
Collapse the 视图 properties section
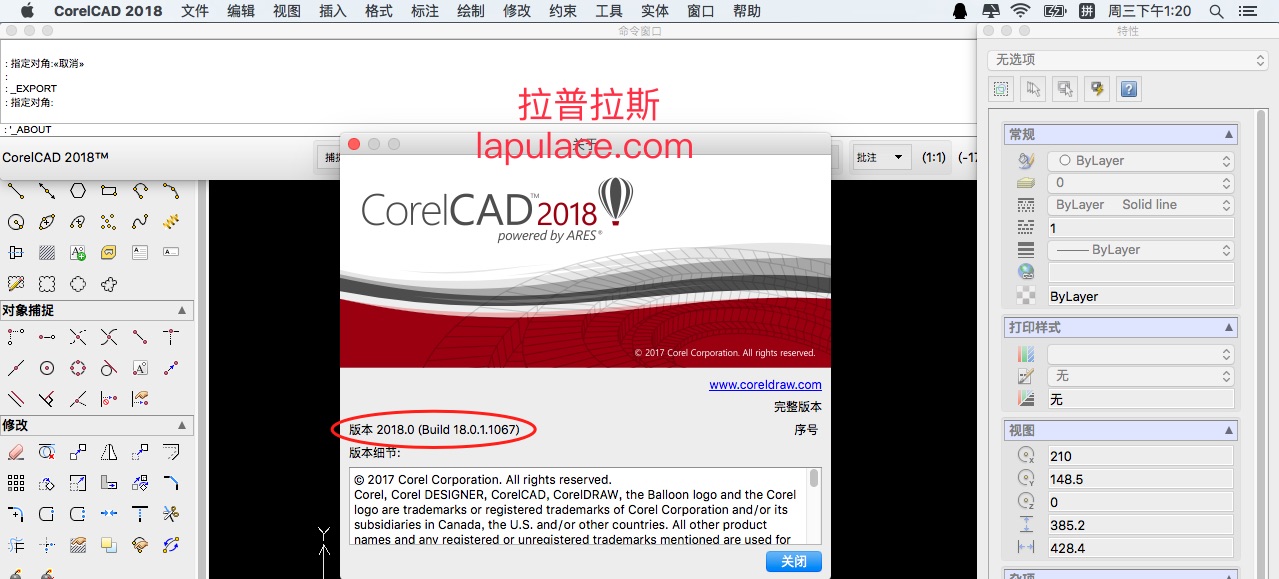pyautogui.click(x=1228, y=431)
